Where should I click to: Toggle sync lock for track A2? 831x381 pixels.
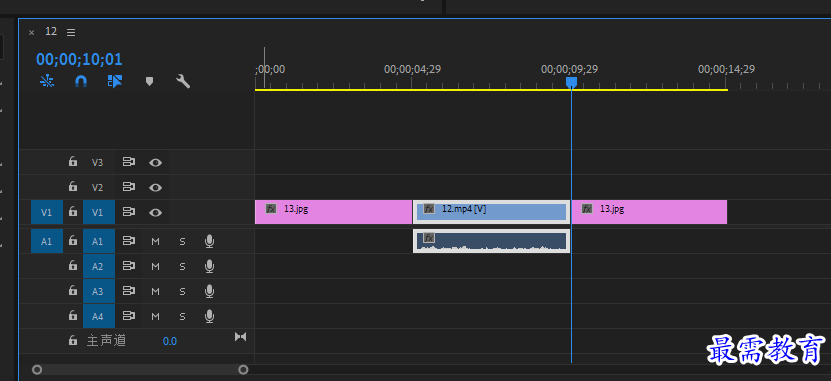click(x=129, y=266)
